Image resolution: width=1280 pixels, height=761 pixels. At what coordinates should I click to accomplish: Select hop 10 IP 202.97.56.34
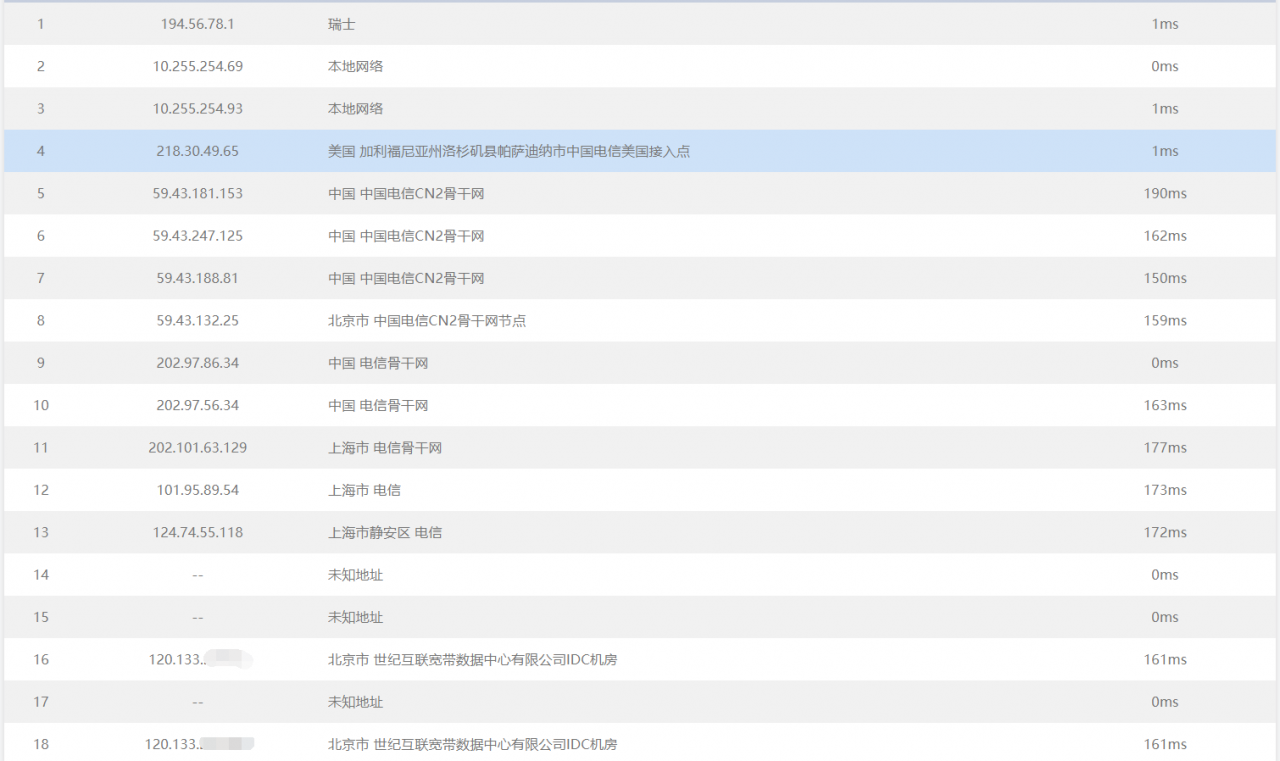pyautogui.click(x=198, y=405)
